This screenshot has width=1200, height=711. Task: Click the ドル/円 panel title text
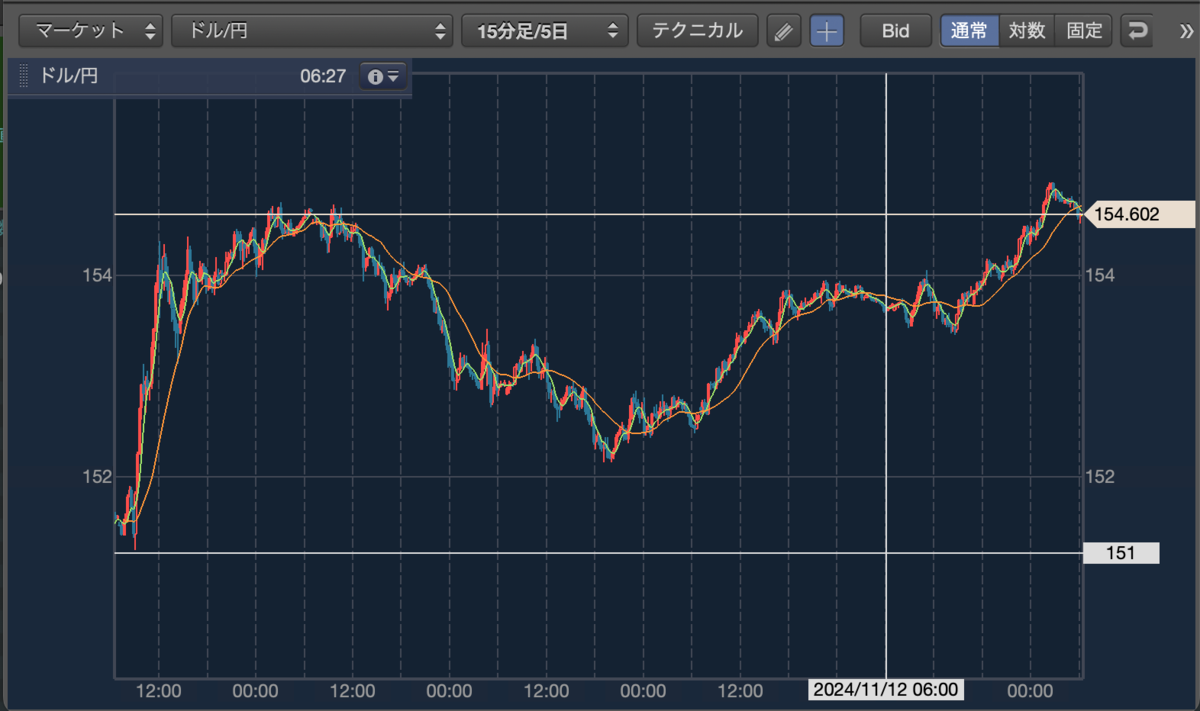[68, 76]
